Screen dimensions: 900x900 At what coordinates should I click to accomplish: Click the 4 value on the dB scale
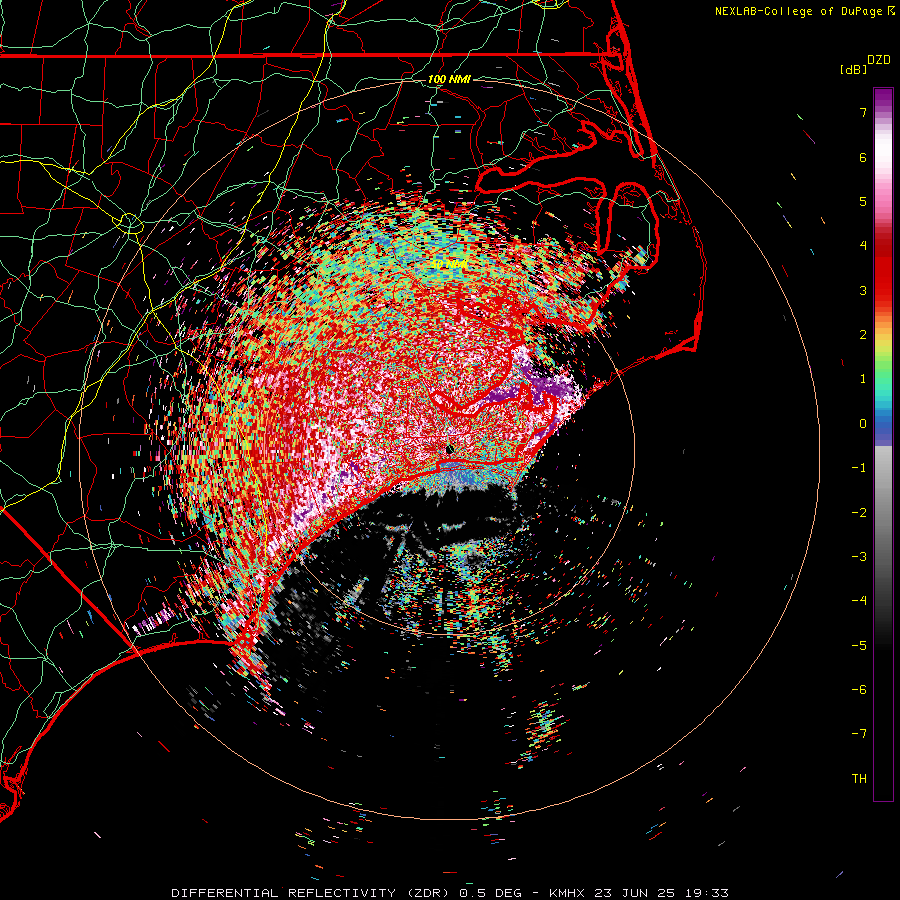[863, 246]
